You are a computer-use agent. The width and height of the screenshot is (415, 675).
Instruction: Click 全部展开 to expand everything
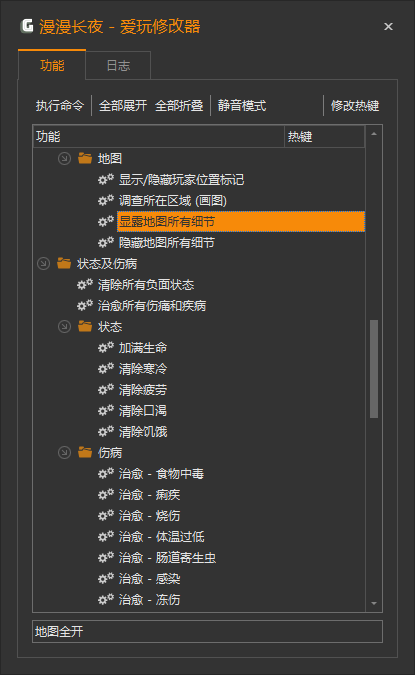pos(123,105)
